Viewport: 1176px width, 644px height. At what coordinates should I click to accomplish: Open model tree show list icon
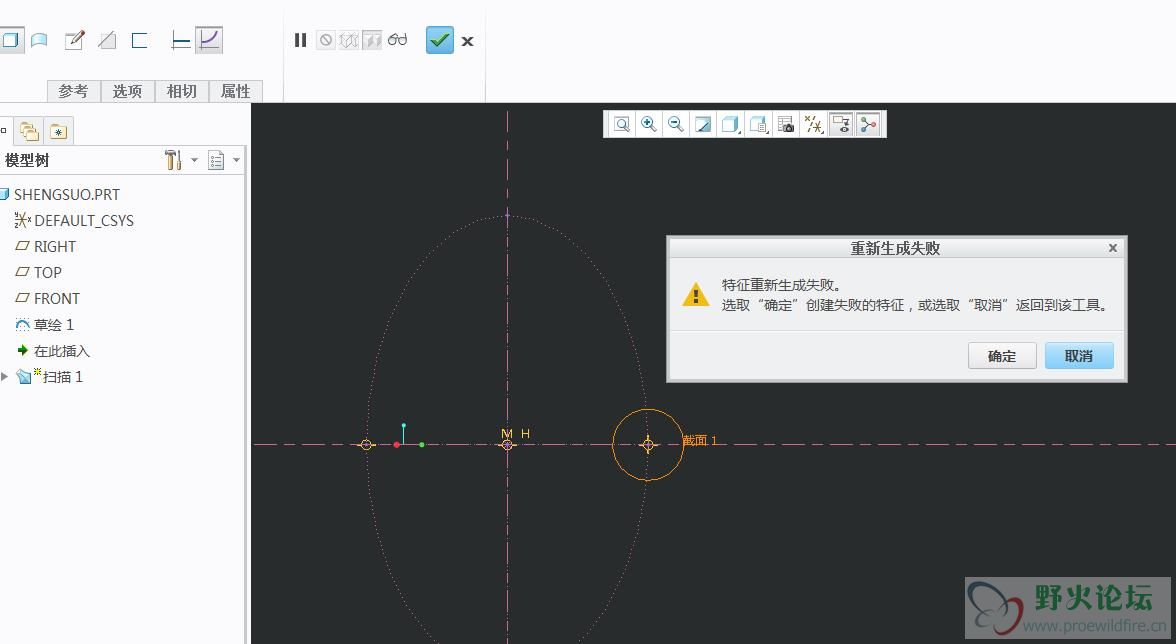point(216,160)
